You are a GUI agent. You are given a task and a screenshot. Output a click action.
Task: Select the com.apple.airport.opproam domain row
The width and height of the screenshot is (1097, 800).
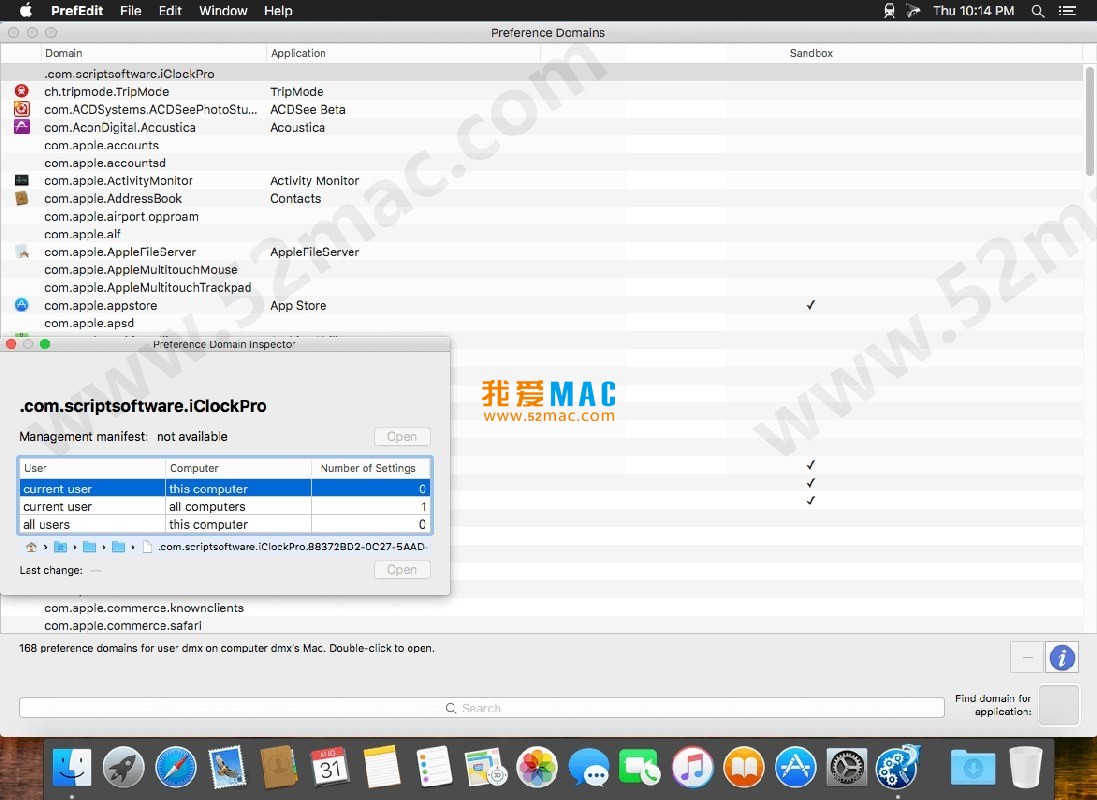pos(542,216)
